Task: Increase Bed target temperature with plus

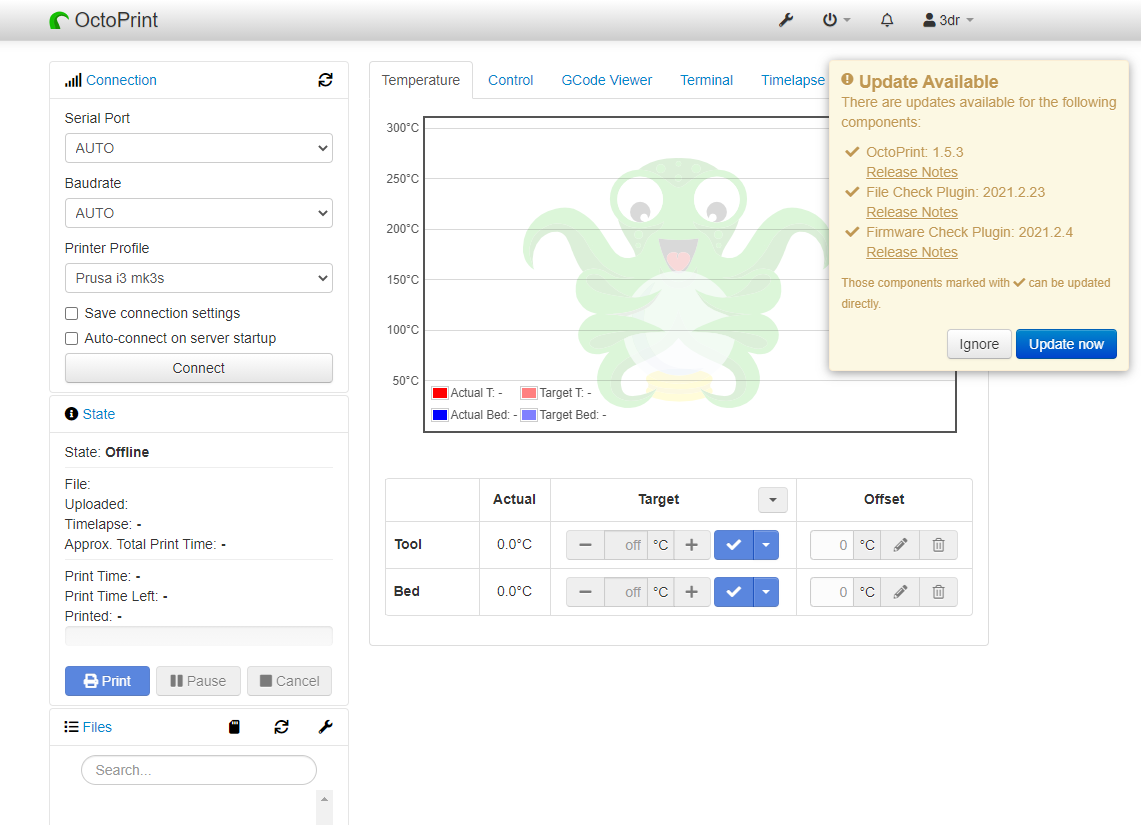Action: click(691, 592)
